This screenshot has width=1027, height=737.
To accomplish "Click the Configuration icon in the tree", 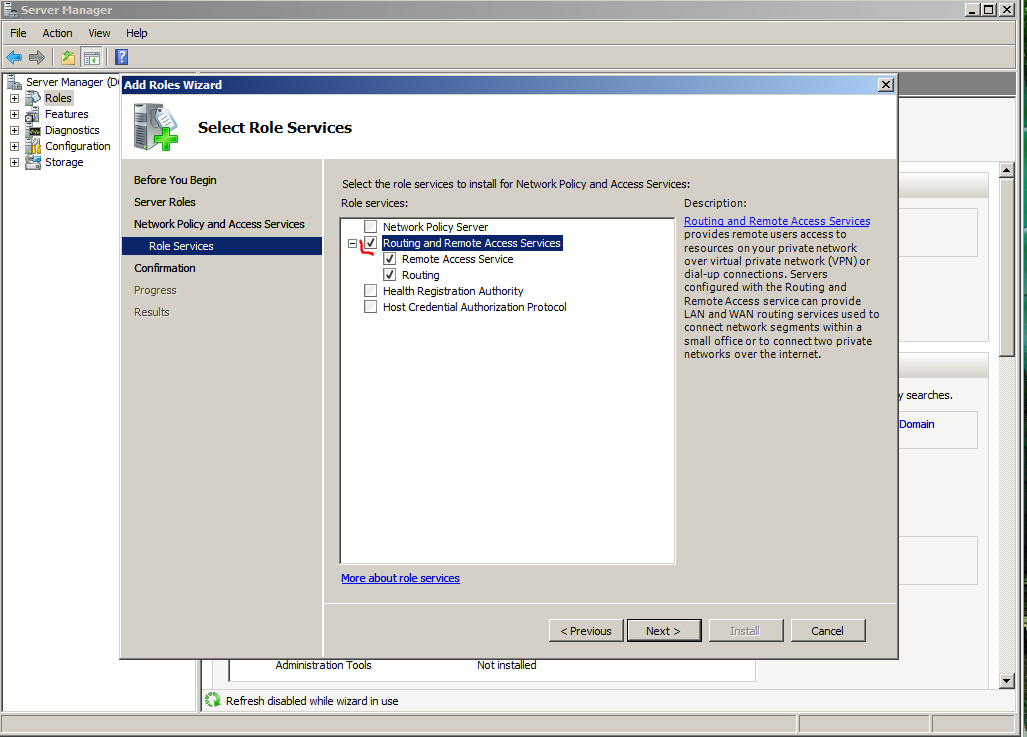I will tap(33, 146).
